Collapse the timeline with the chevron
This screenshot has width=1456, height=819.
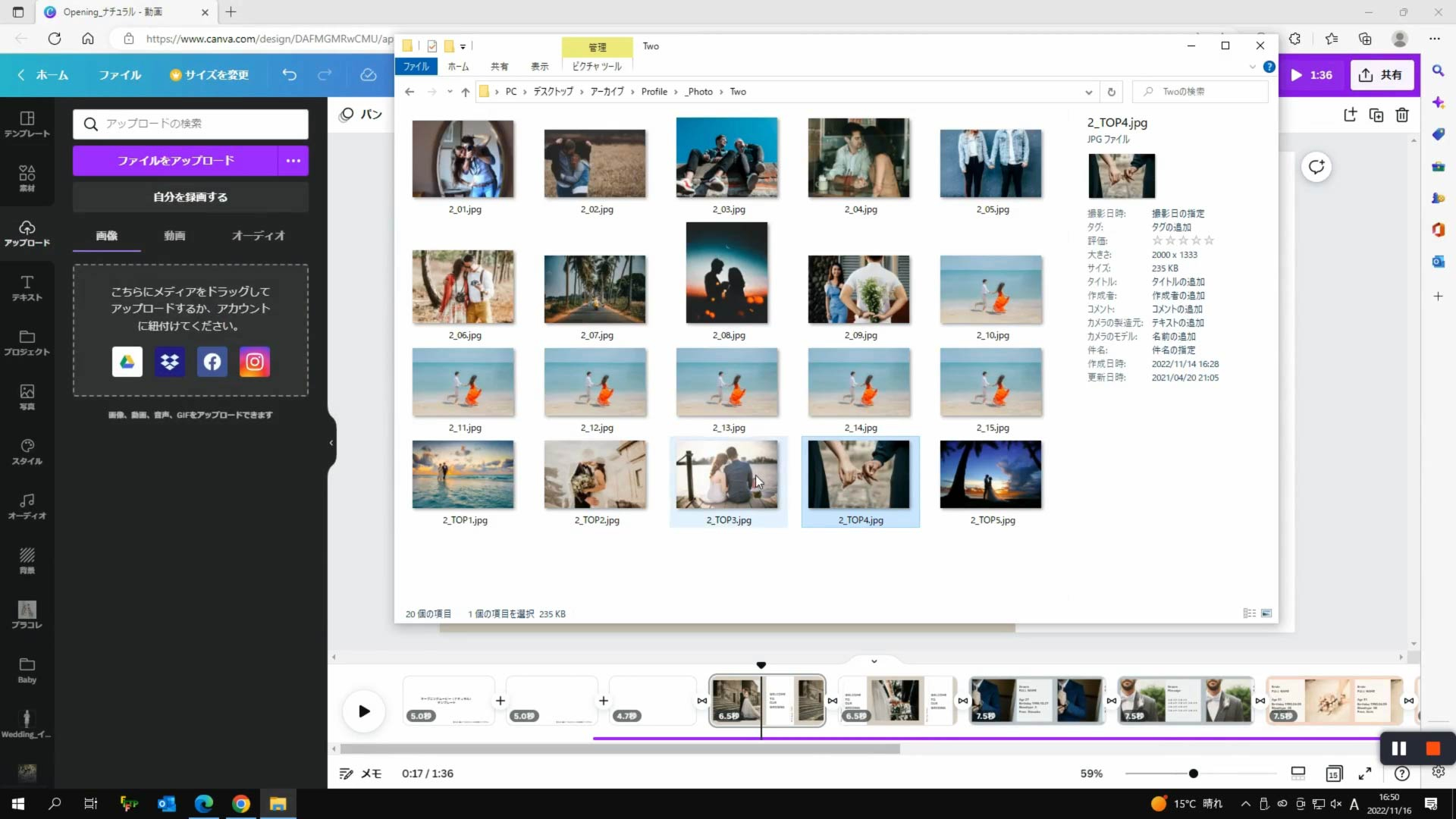pyautogui.click(x=874, y=661)
